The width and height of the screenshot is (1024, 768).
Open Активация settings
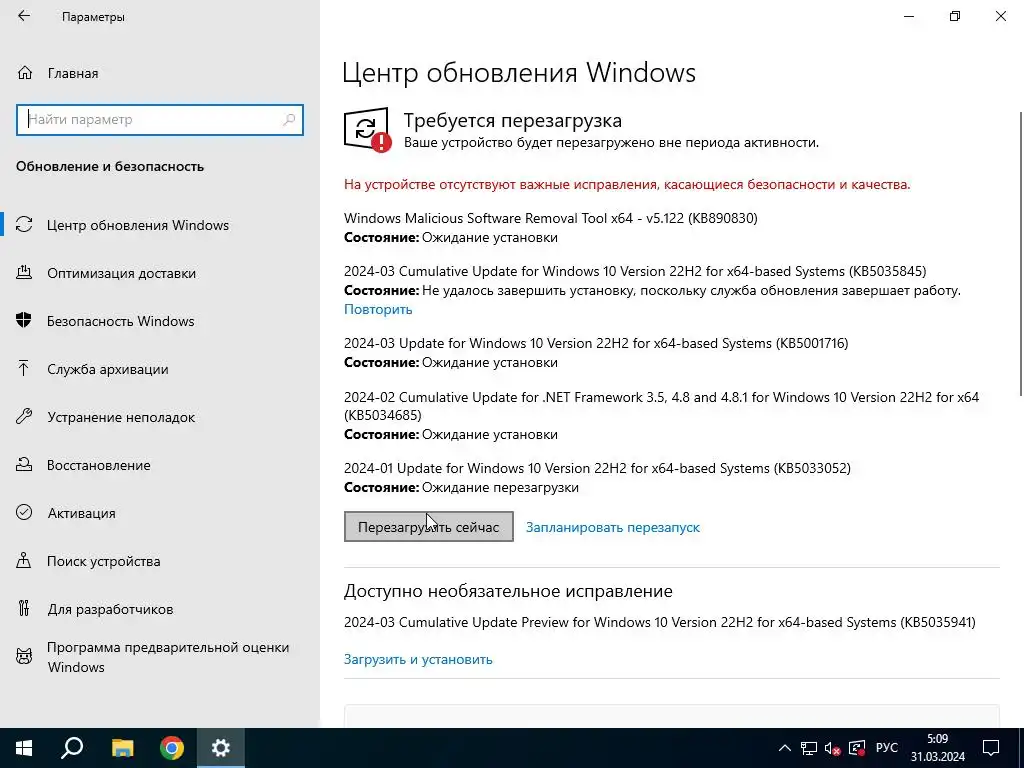click(160, 513)
